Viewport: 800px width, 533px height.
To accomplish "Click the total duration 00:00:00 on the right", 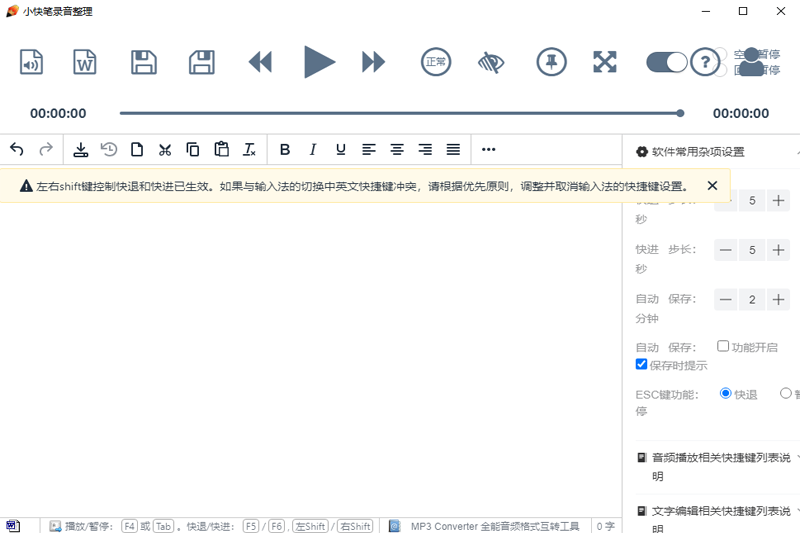I will coord(741,113).
